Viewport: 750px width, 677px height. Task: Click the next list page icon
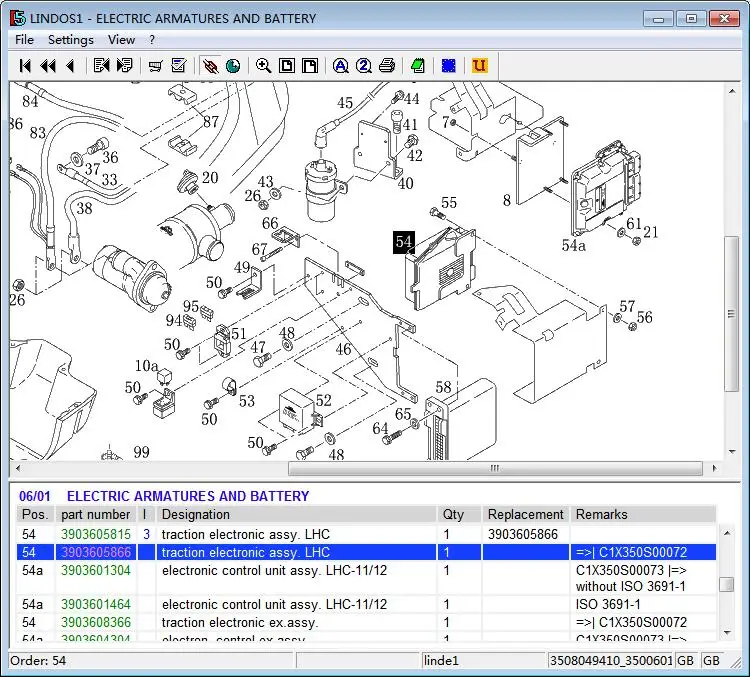point(124,66)
